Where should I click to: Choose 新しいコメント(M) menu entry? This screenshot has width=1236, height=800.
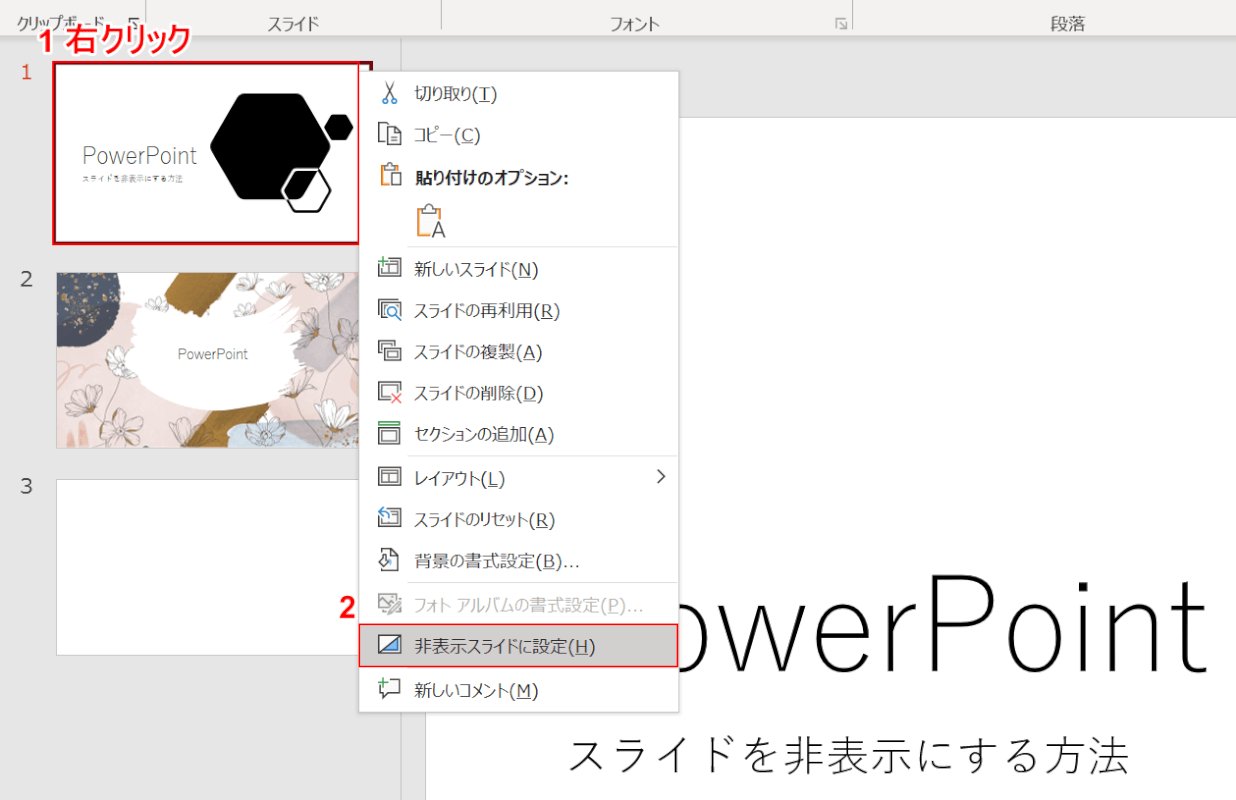518,689
